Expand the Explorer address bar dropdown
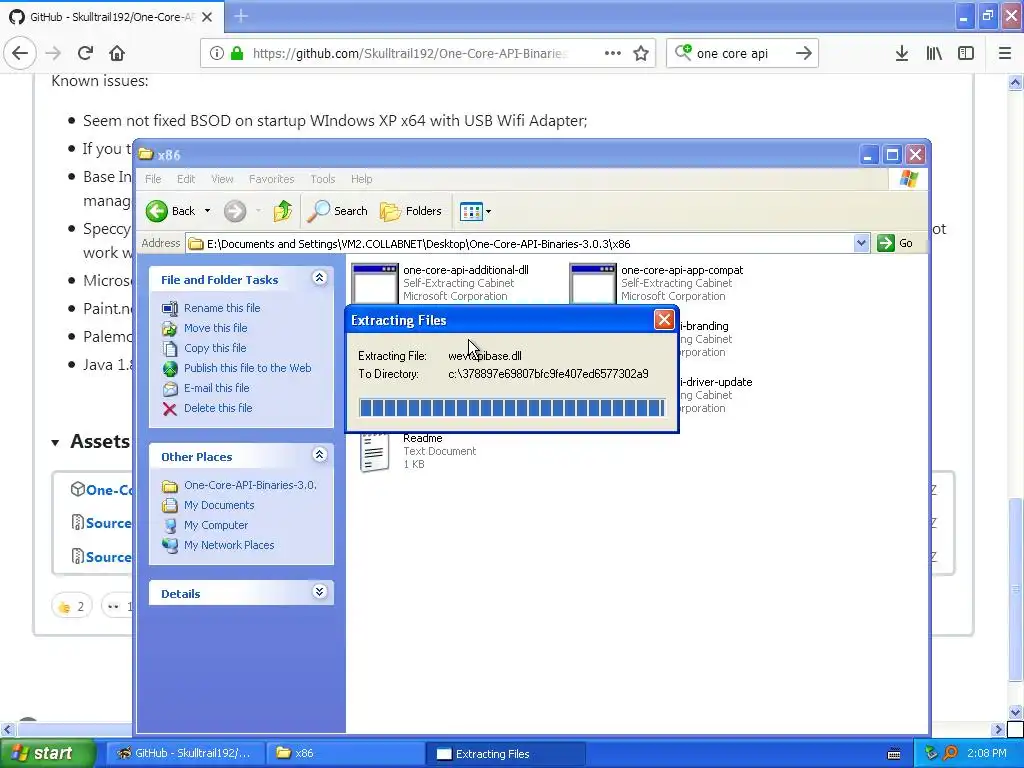This screenshot has height=768, width=1024. (861, 244)
